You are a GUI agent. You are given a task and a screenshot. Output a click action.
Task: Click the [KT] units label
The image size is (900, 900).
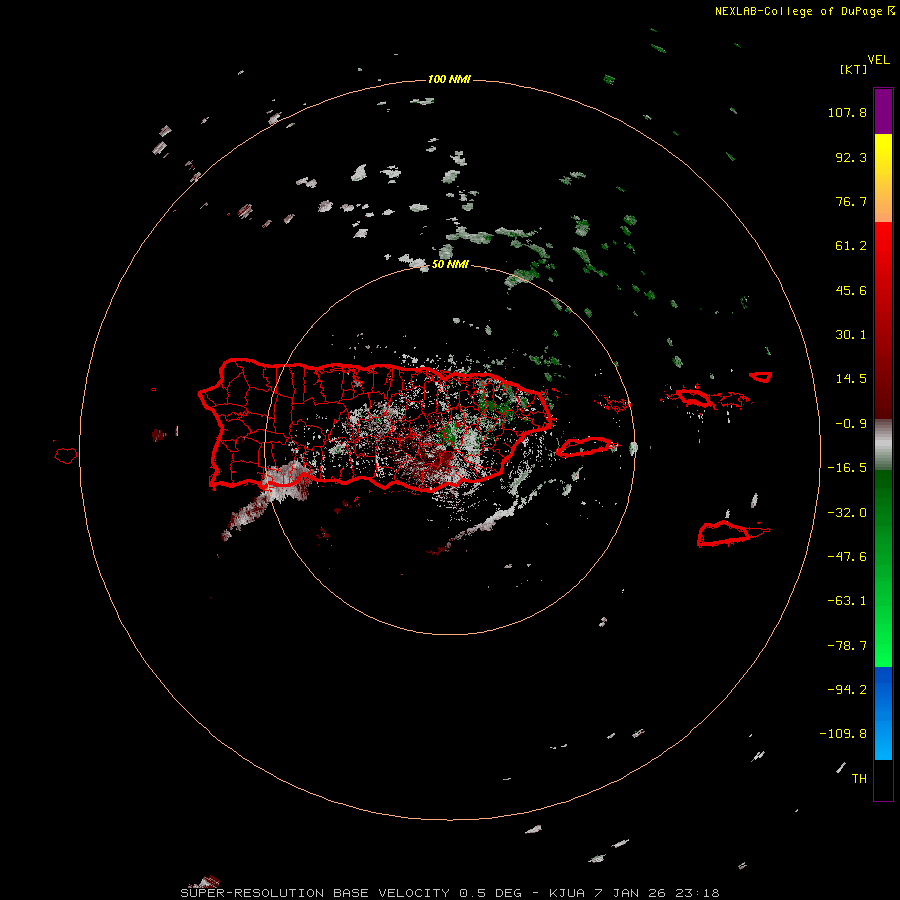(853, 69)
